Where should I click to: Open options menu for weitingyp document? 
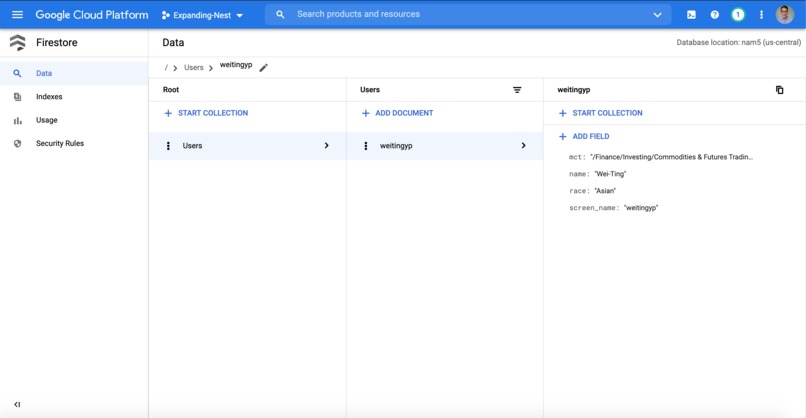click(x=365, y=146)
